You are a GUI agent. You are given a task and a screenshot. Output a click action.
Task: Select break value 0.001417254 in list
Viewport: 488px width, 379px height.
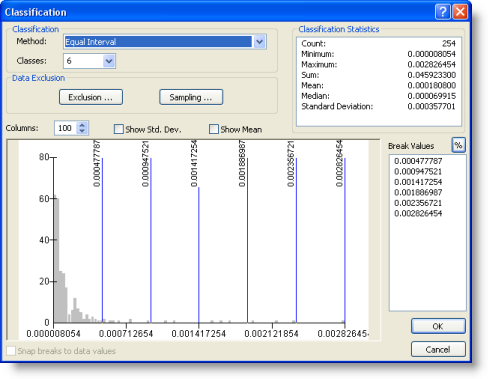pyautogui.click(x=418, y=182)
